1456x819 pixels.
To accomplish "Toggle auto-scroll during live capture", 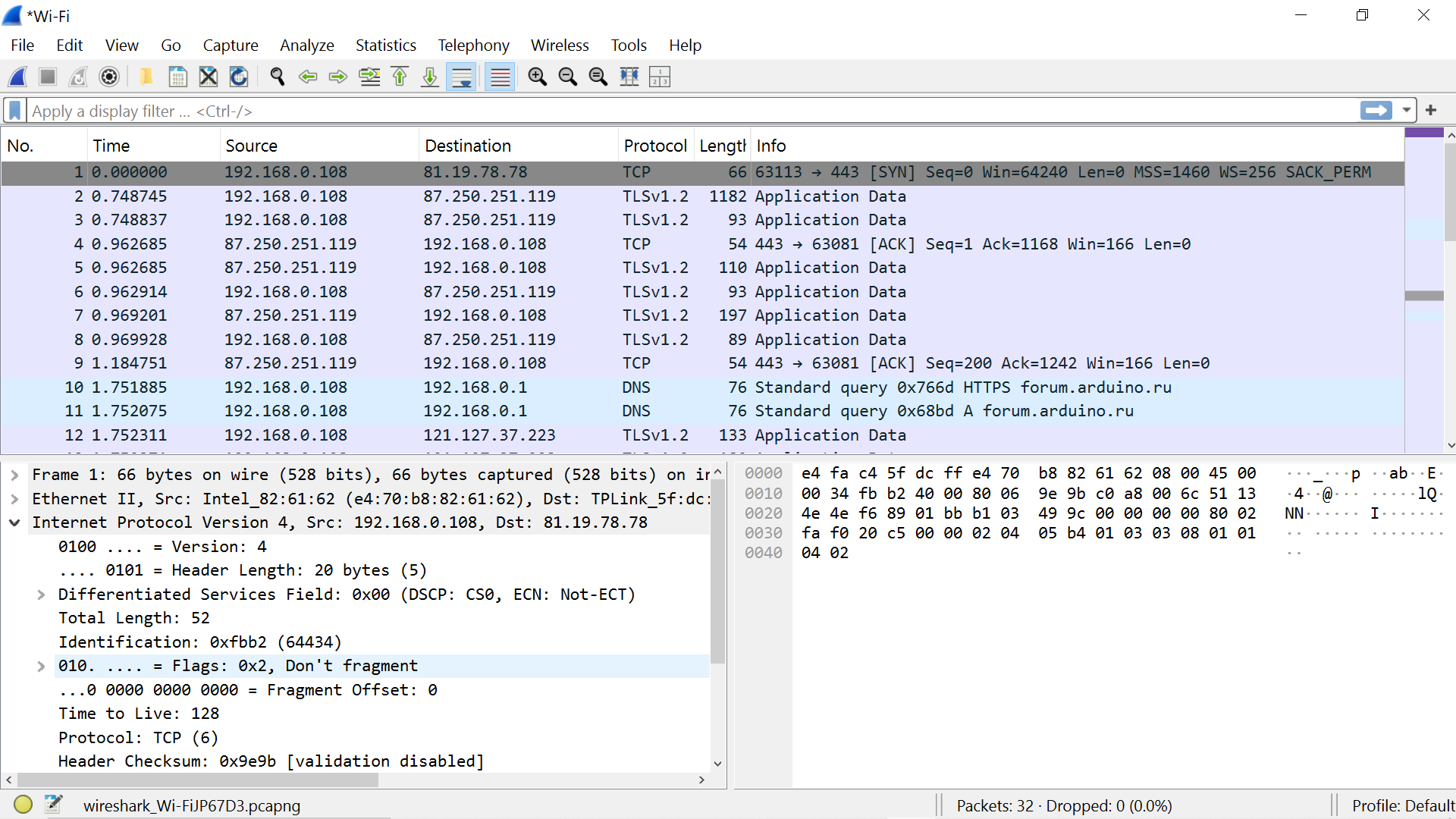I will point(461,77).
